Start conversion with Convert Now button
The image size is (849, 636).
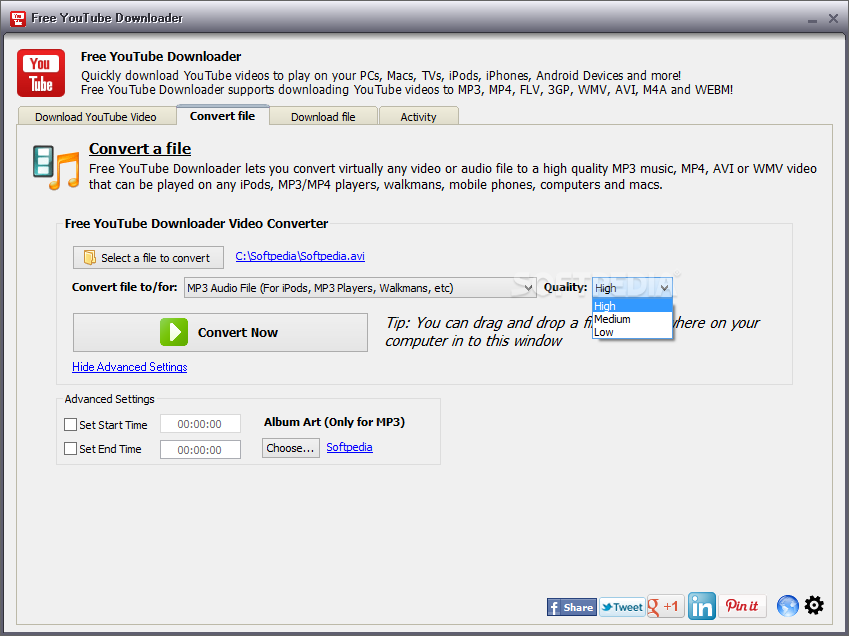(x=220, y=332)
